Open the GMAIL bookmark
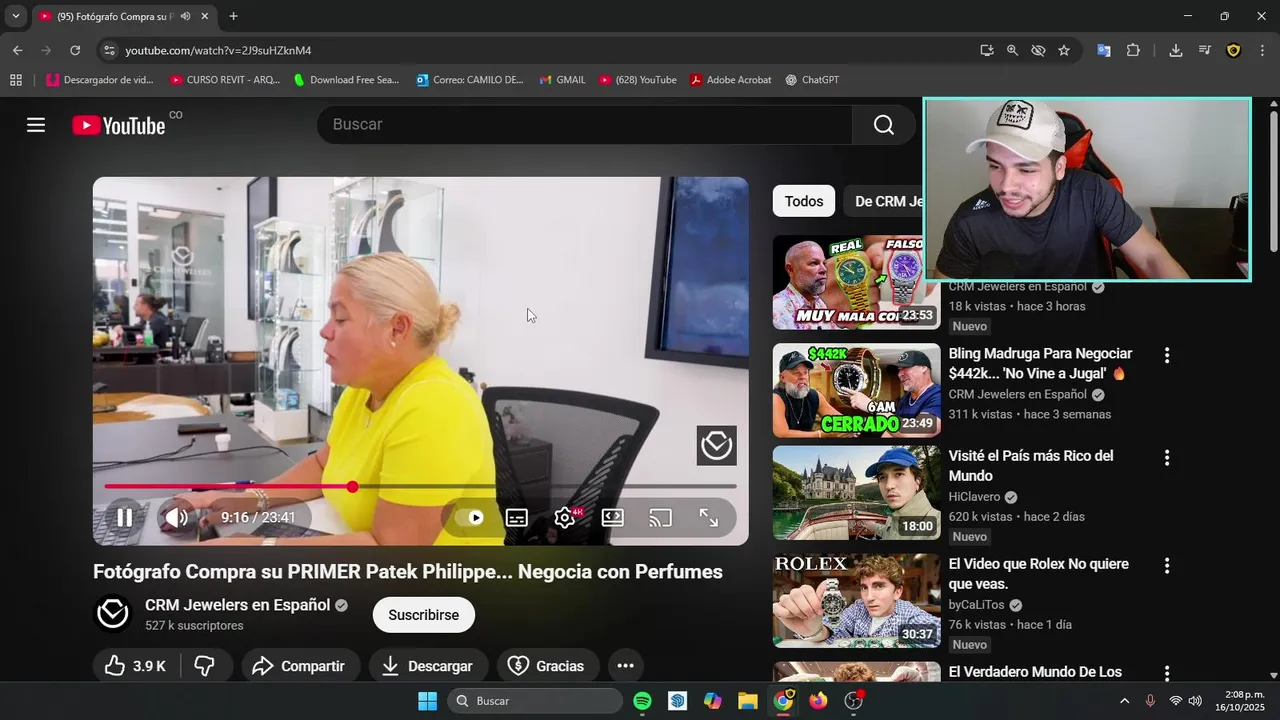 [562, 80]
